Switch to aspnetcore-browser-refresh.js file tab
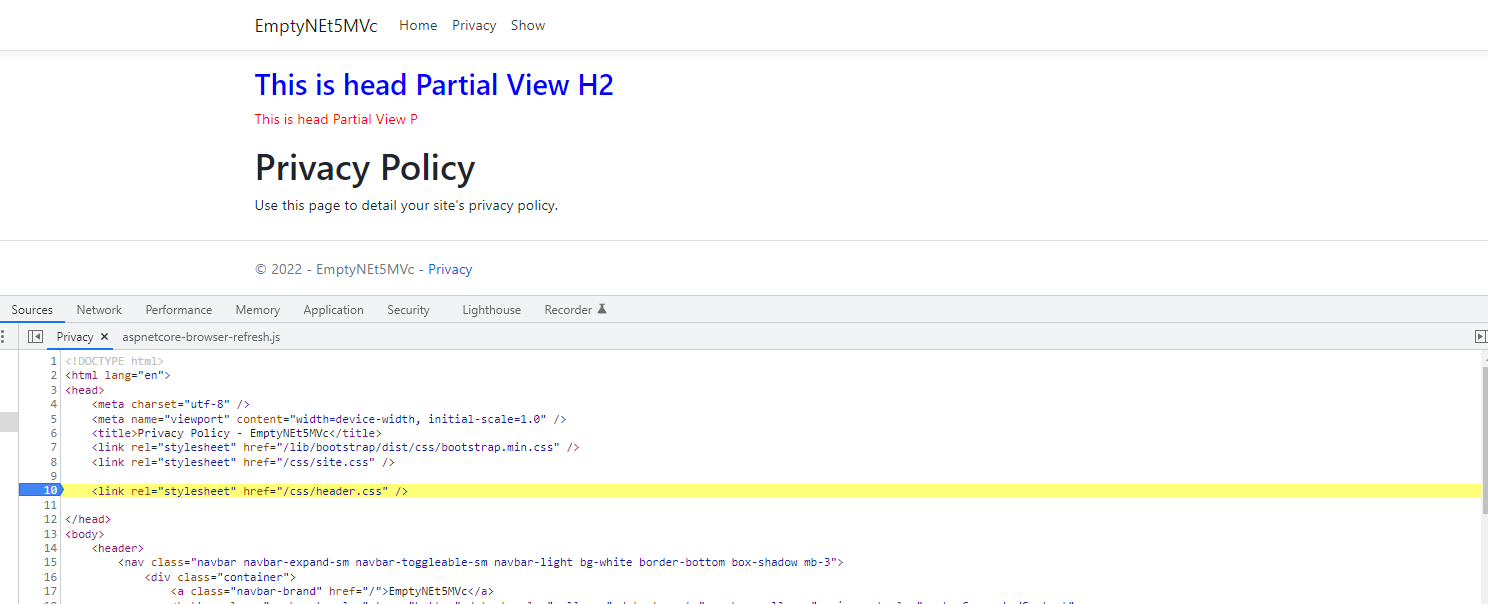This screenshot has height=604, width=1488. [201, 337]
